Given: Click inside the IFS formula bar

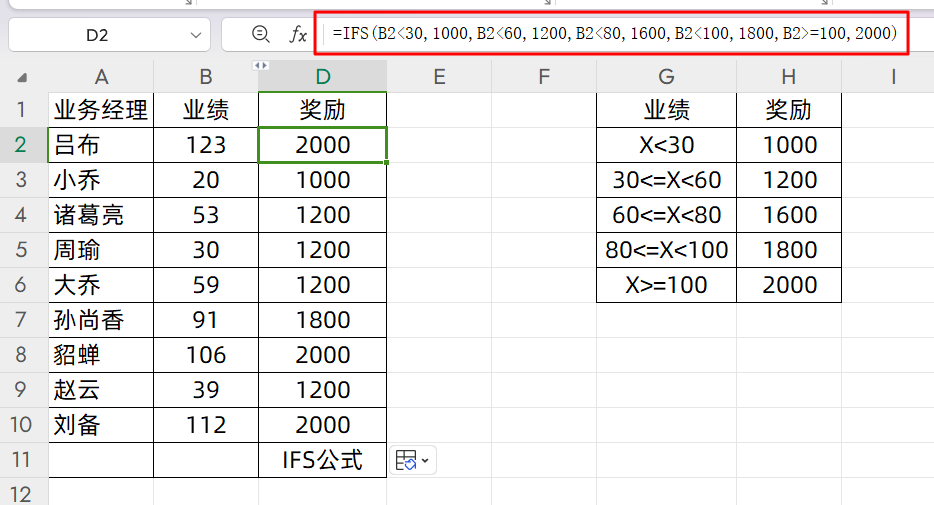Looking at the screenshot, I should 620,33.
